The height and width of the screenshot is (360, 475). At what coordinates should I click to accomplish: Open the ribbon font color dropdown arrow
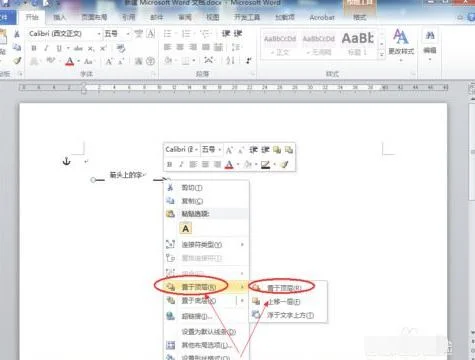coord(79,61)
